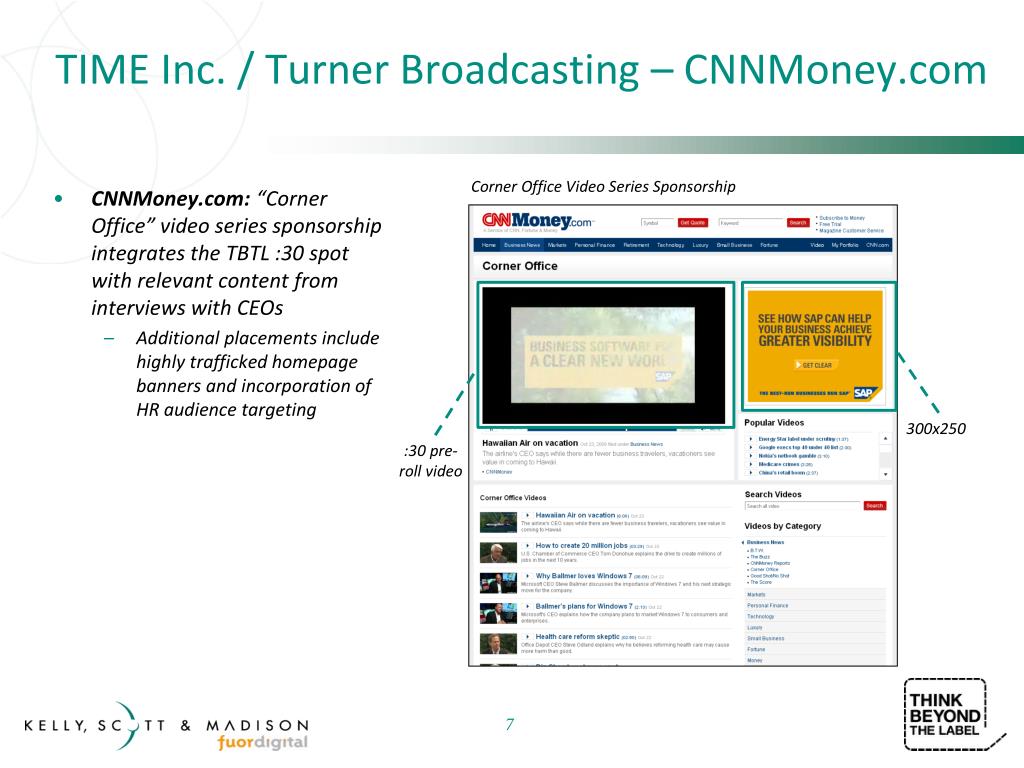Viewport: 1024px width, 768px height.
Task: Open Hawaiian Air on vacation thumbnail
Action: point(498,522)
